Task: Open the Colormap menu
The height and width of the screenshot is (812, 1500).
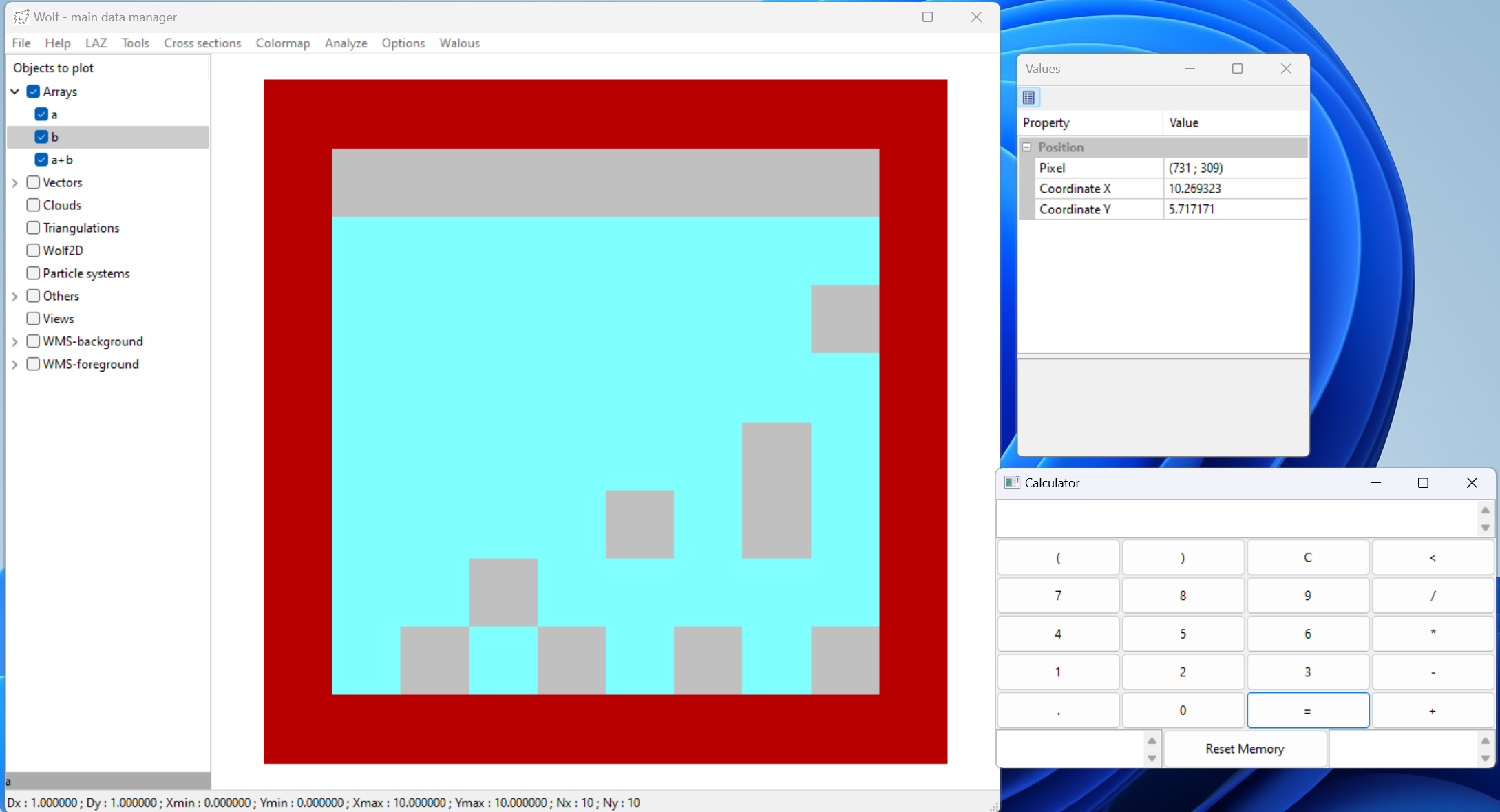Action: 282,43
